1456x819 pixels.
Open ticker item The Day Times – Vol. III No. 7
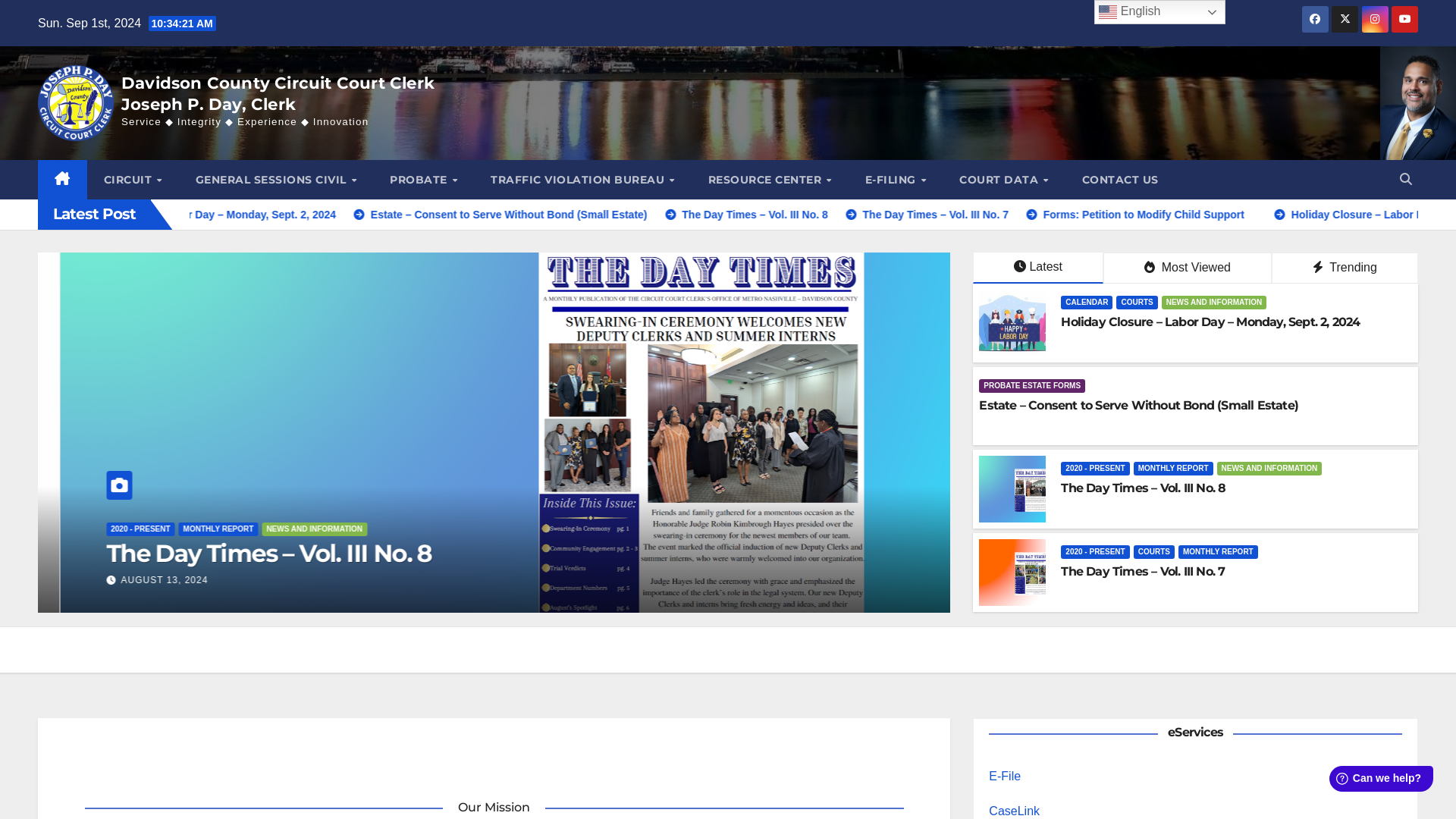click(935, 215)
